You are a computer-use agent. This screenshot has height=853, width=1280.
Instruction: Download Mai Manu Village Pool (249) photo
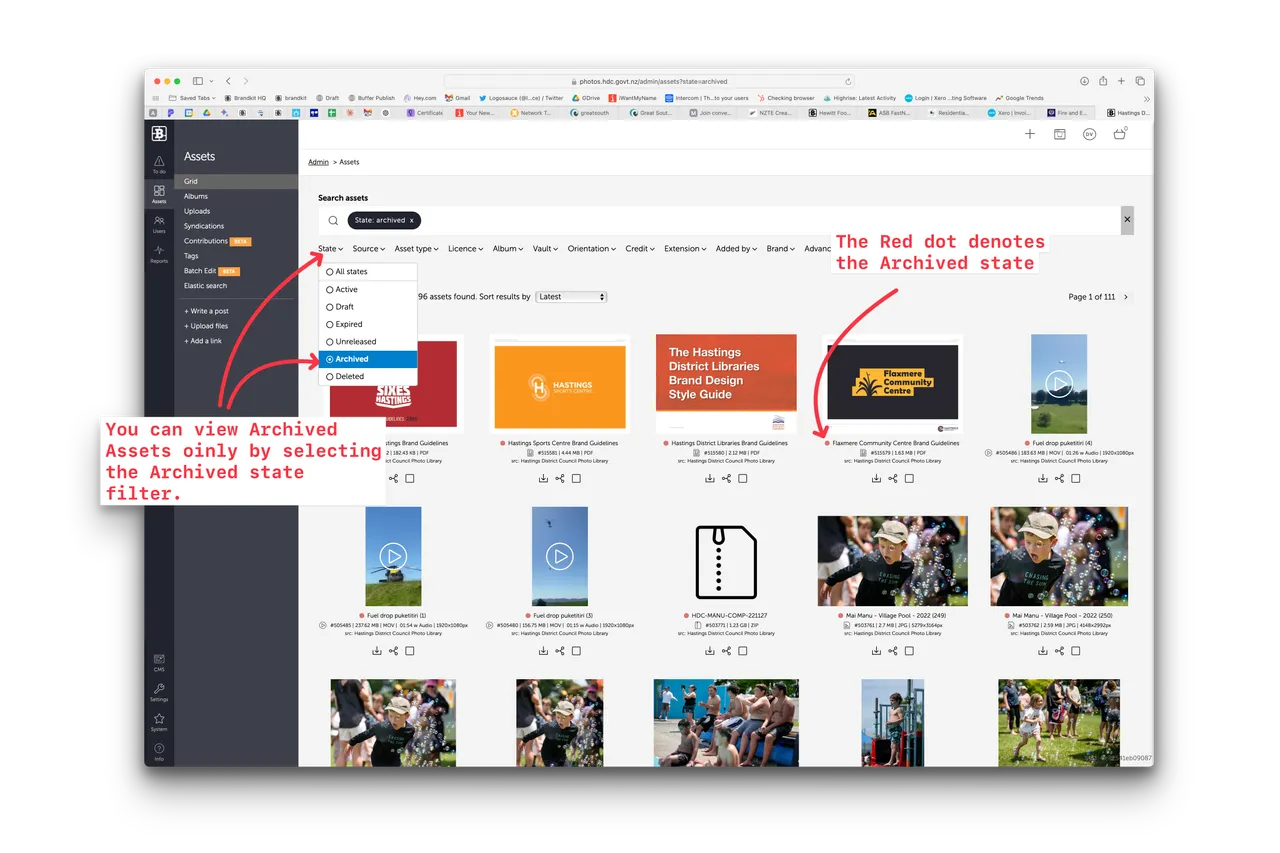pyautogui.click(x=876, y=651)
